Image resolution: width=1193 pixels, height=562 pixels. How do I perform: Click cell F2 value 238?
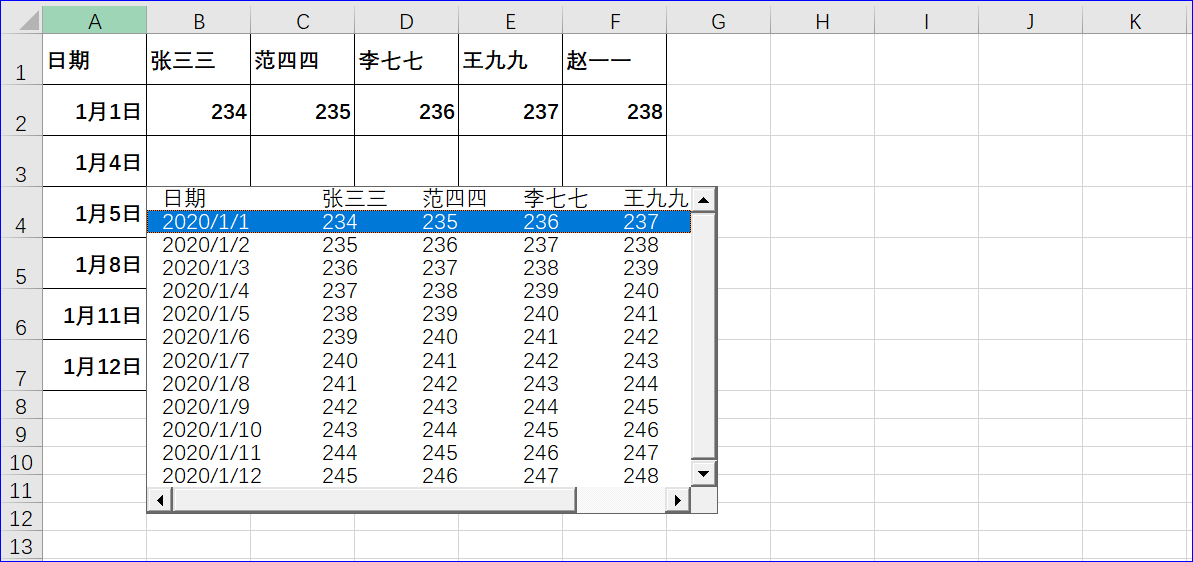pos(615,110)
